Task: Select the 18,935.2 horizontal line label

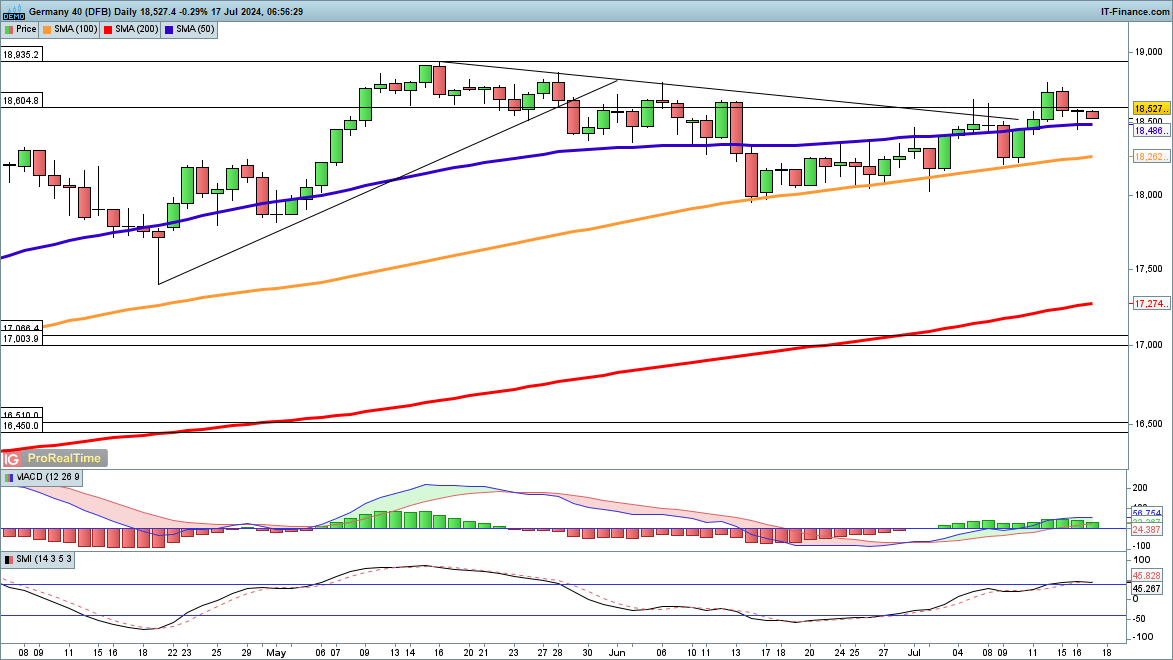Action: [21, 55]
